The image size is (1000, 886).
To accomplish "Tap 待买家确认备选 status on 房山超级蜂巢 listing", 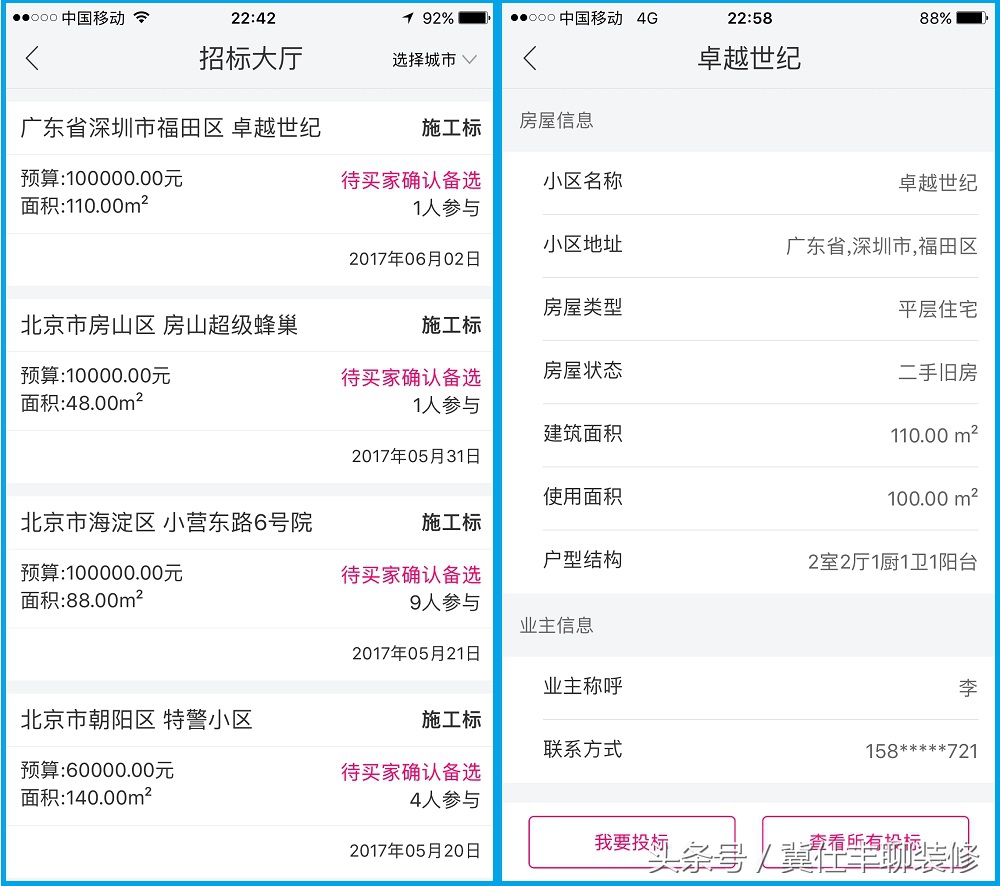I will click(x=411, y=378).
